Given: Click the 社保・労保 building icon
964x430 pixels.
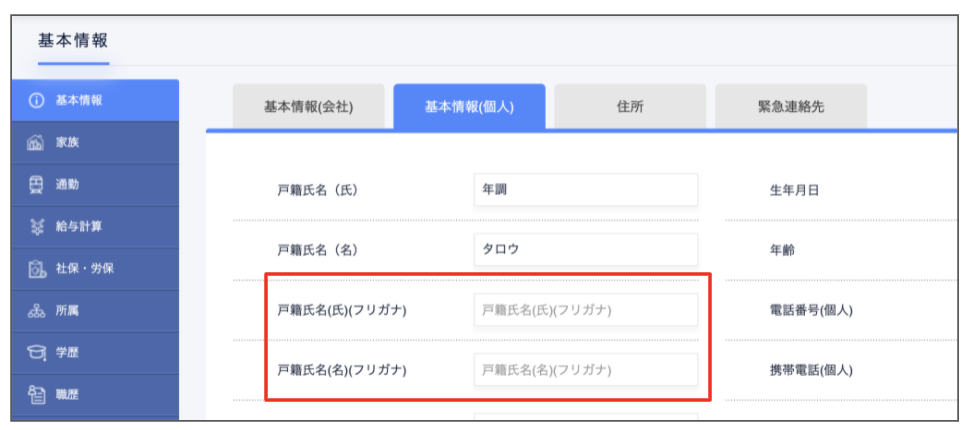Looking at the screenshot, I should (37, 269).
